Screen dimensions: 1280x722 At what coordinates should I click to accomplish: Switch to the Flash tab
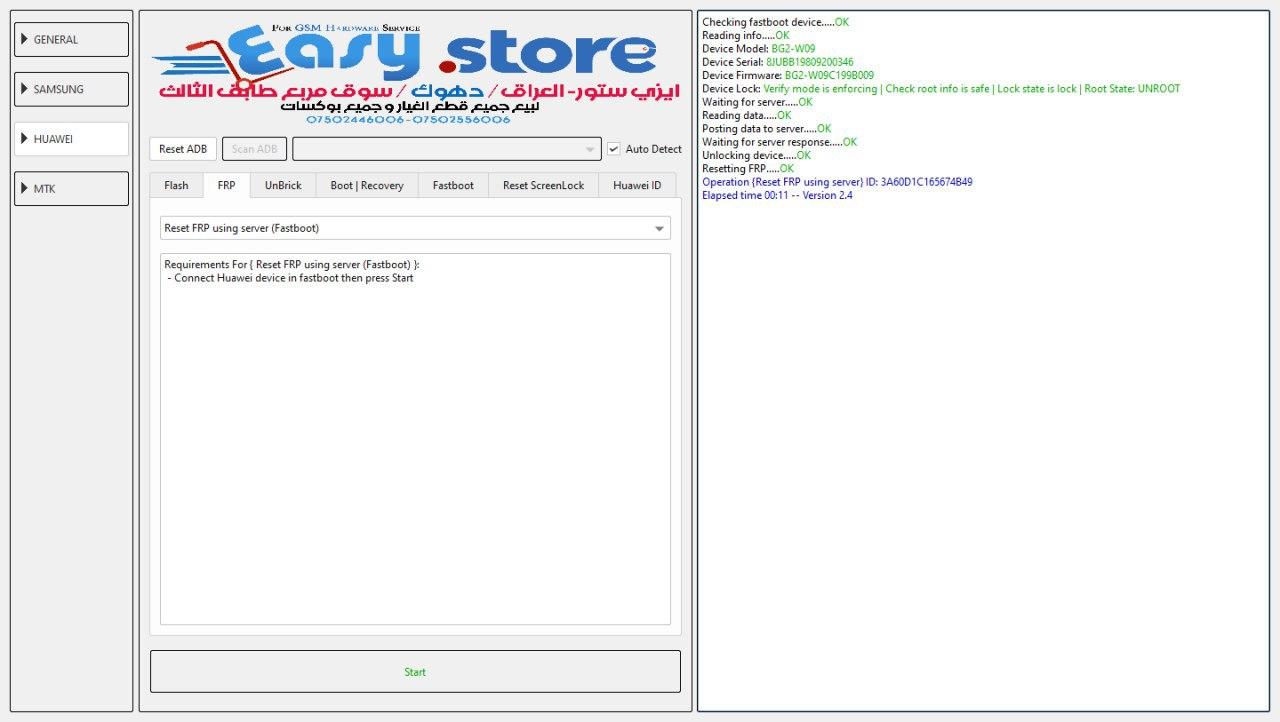point(176,185)
